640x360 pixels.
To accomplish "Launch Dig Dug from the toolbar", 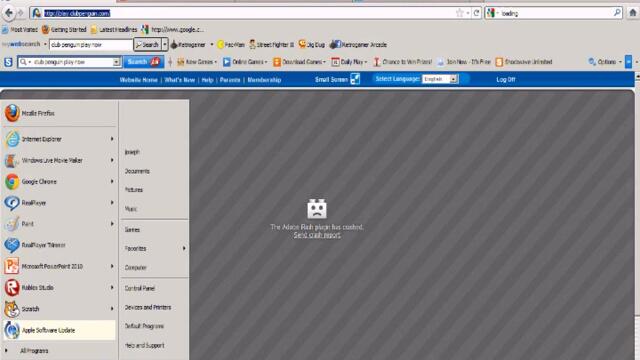I will 311,44.
